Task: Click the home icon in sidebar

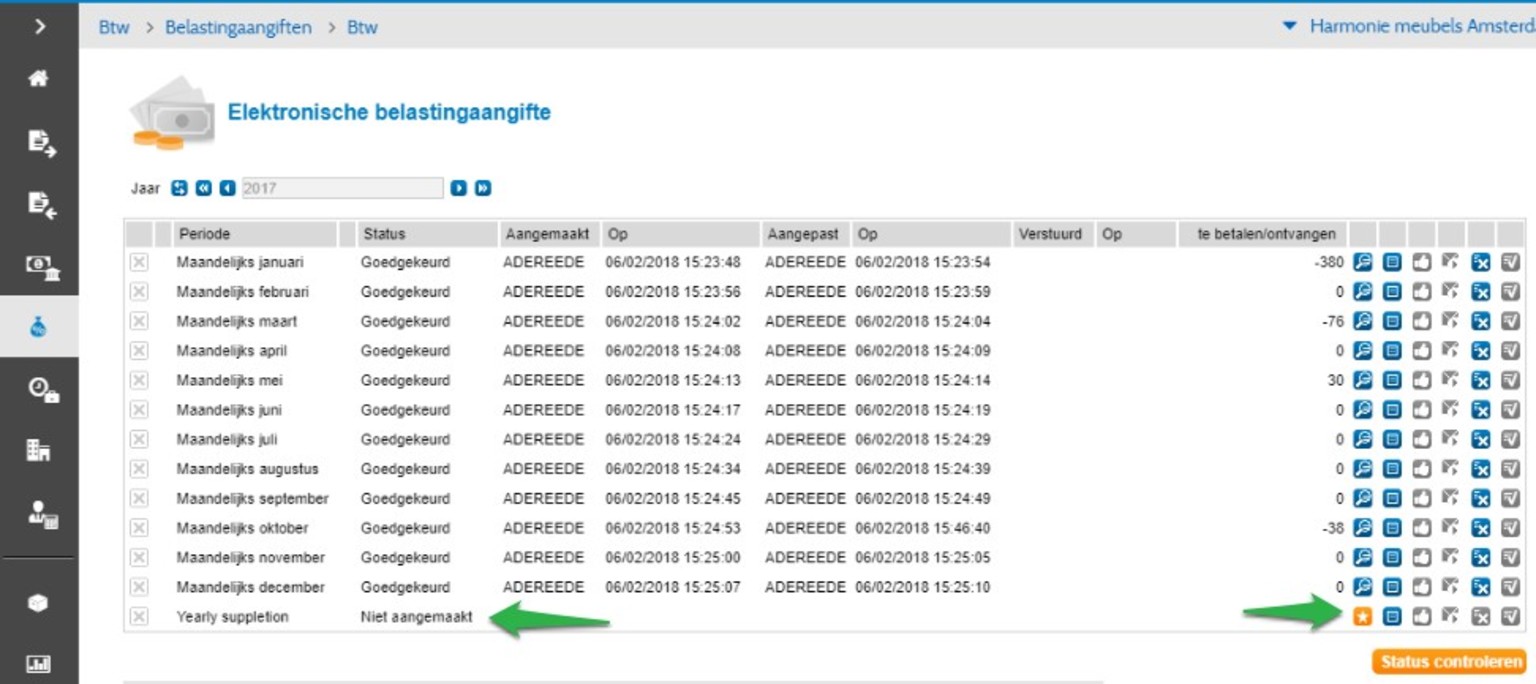Action: [39, 78]
